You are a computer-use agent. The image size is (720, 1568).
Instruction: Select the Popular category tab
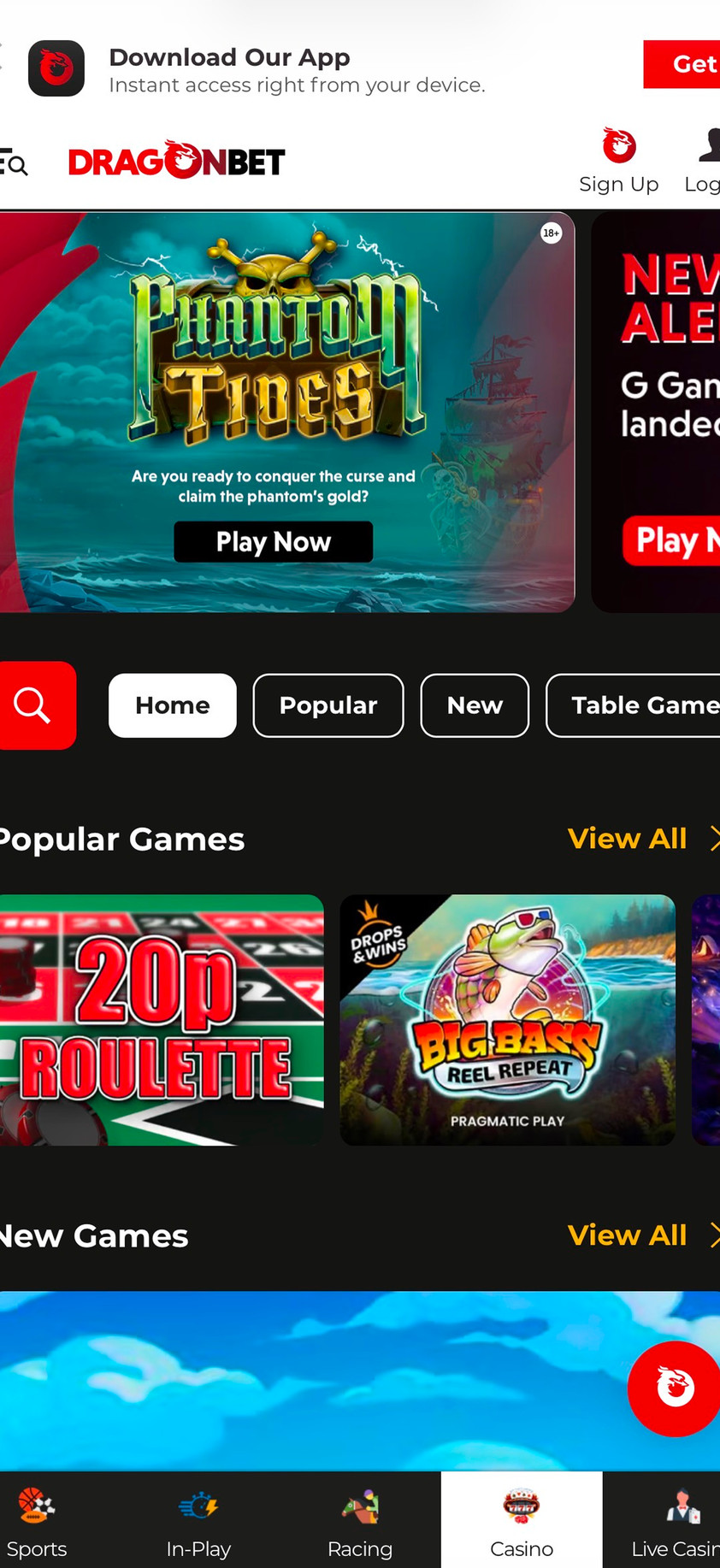328,705
